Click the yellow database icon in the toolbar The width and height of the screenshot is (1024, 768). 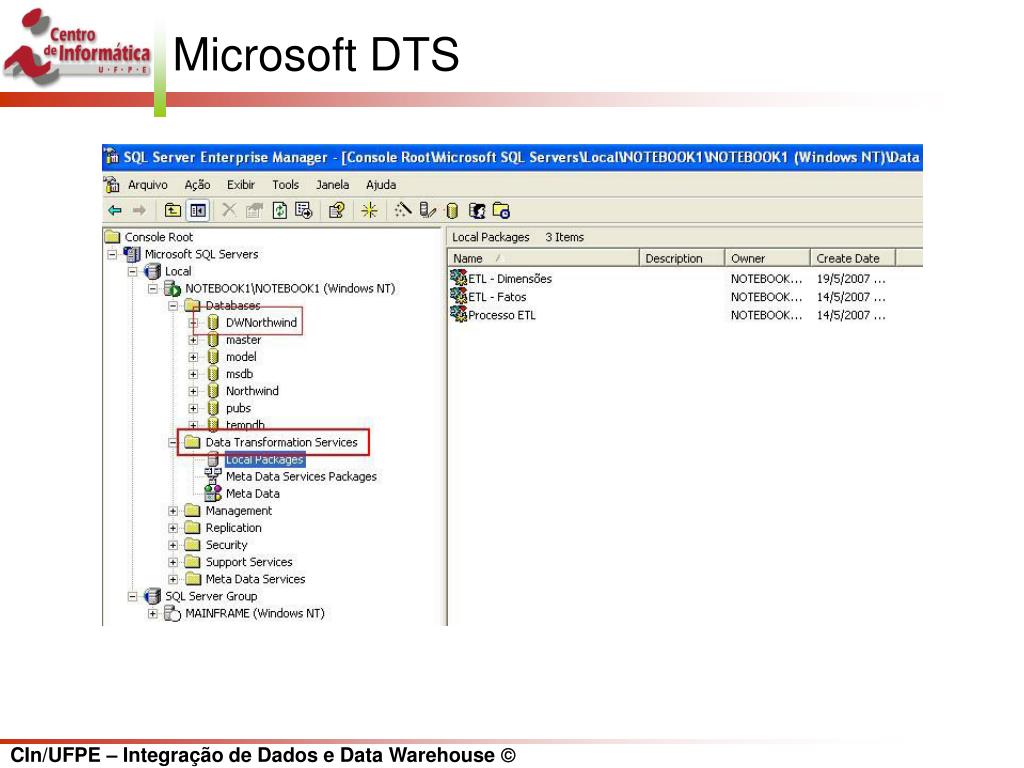point(451,210)
